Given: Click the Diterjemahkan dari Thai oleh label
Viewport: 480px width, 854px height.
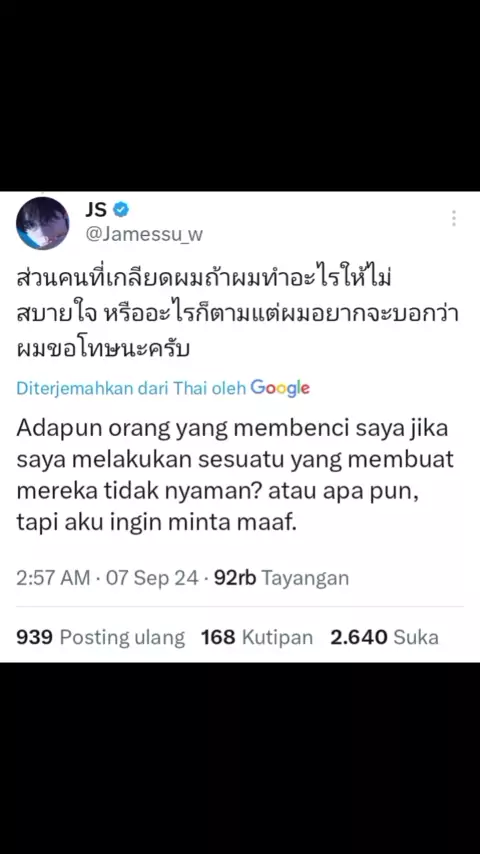Looking at the screenshot, I should tap(131, 388).
